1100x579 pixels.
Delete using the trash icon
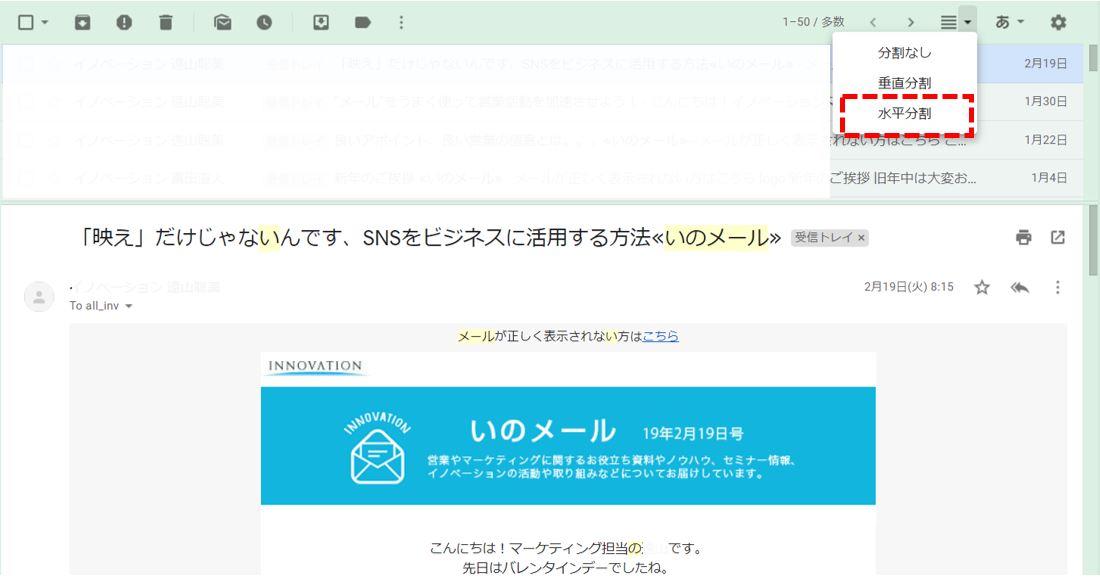click(x=166, y=22)
